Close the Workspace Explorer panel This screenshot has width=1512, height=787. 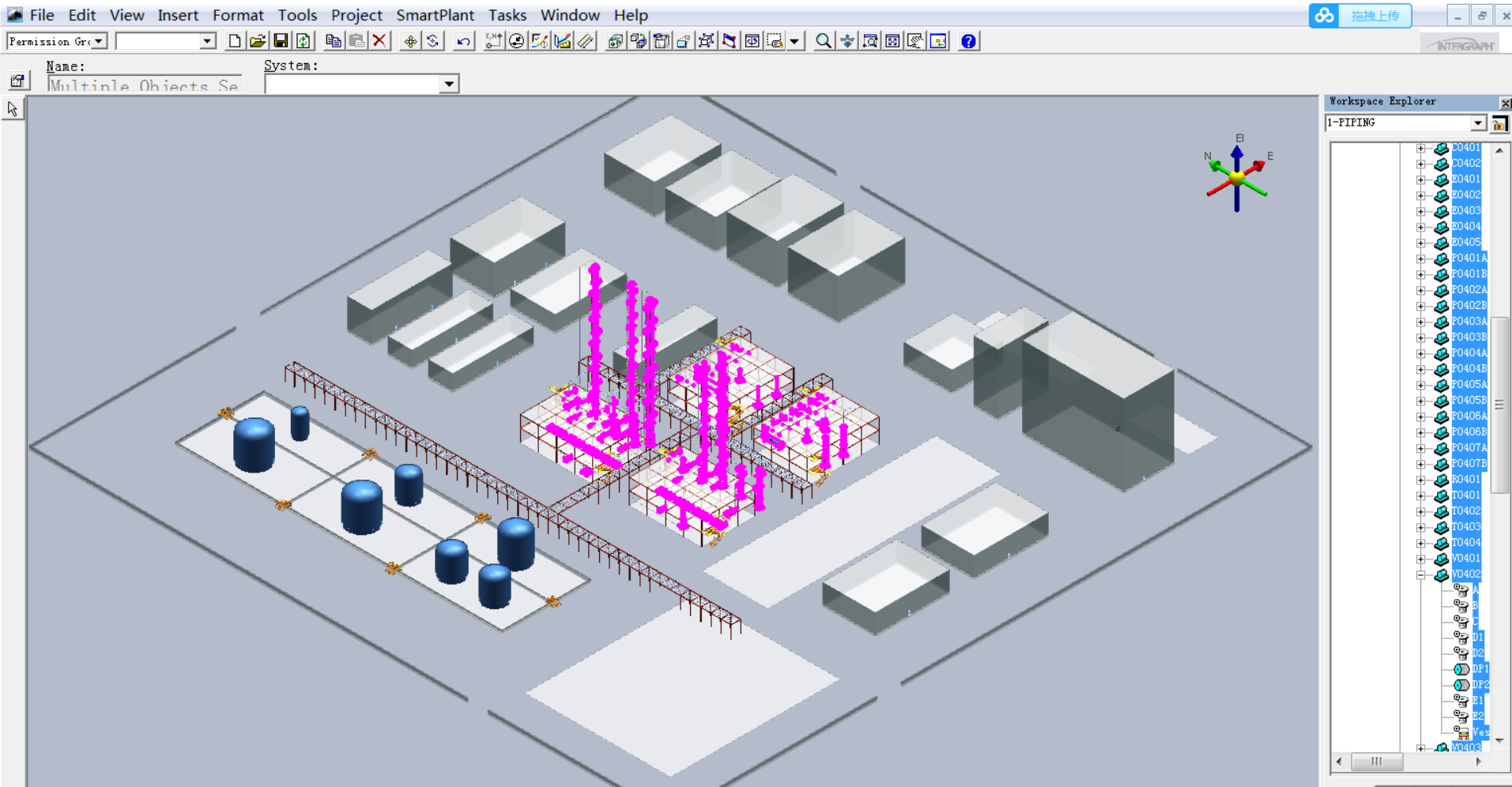[x=1505, y=103]
